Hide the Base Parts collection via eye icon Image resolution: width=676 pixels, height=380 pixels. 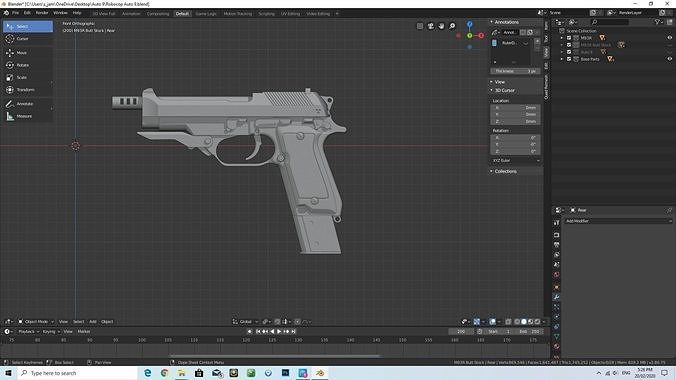[x=670, y=59]
